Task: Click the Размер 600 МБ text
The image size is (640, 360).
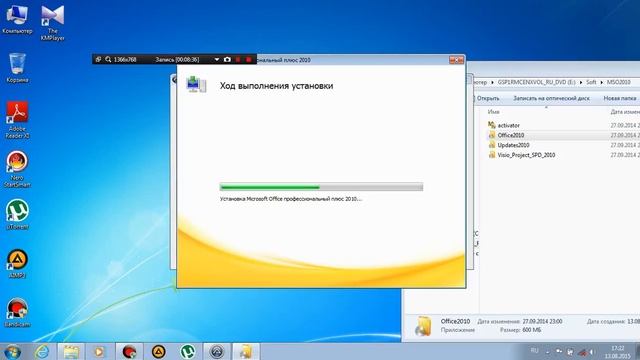Action: point(520,330)
